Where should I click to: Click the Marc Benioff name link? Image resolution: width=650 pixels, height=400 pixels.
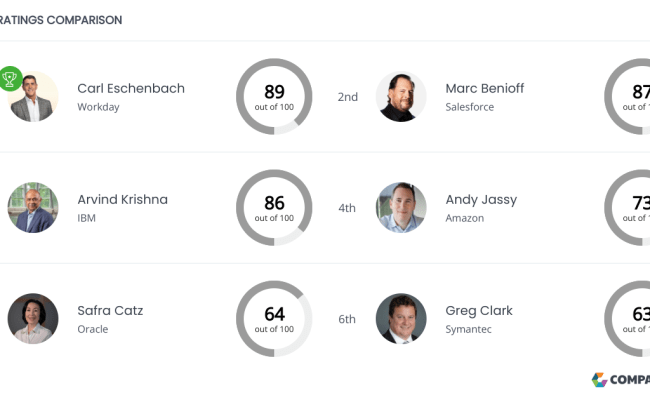coord(485,88)
